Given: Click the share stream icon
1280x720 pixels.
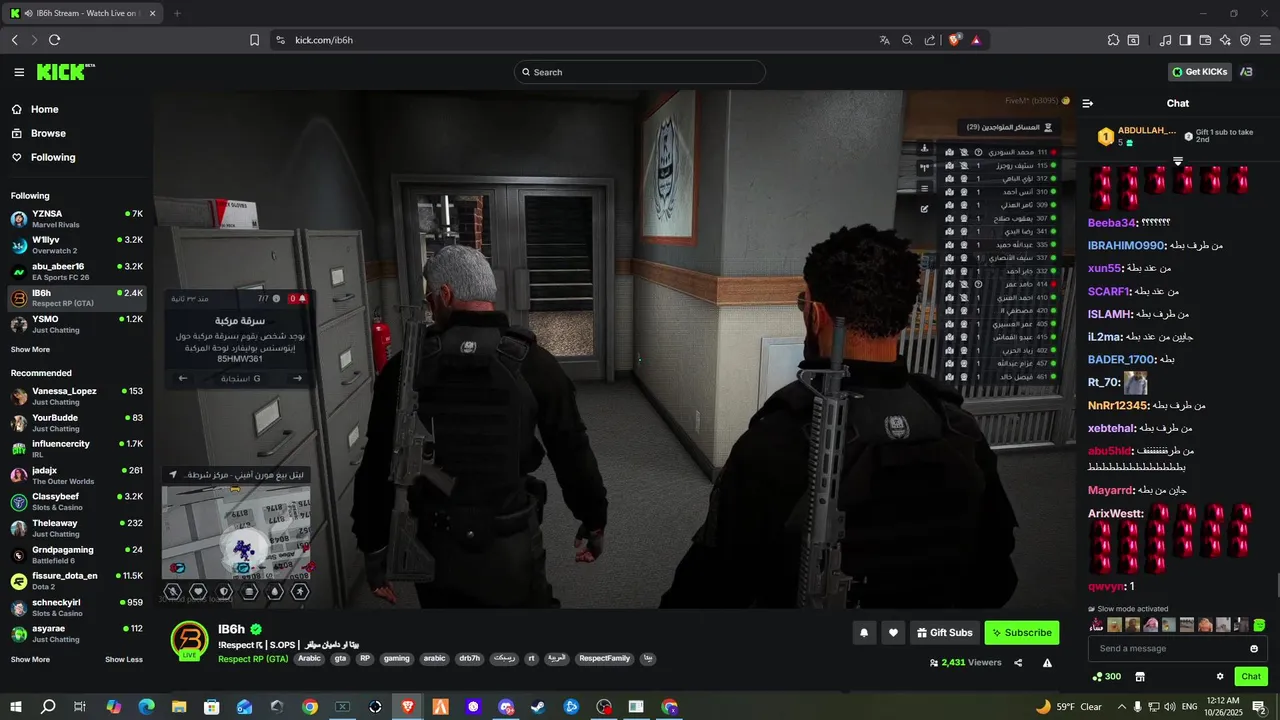Looking at the screenshot, I should 1018,662.
